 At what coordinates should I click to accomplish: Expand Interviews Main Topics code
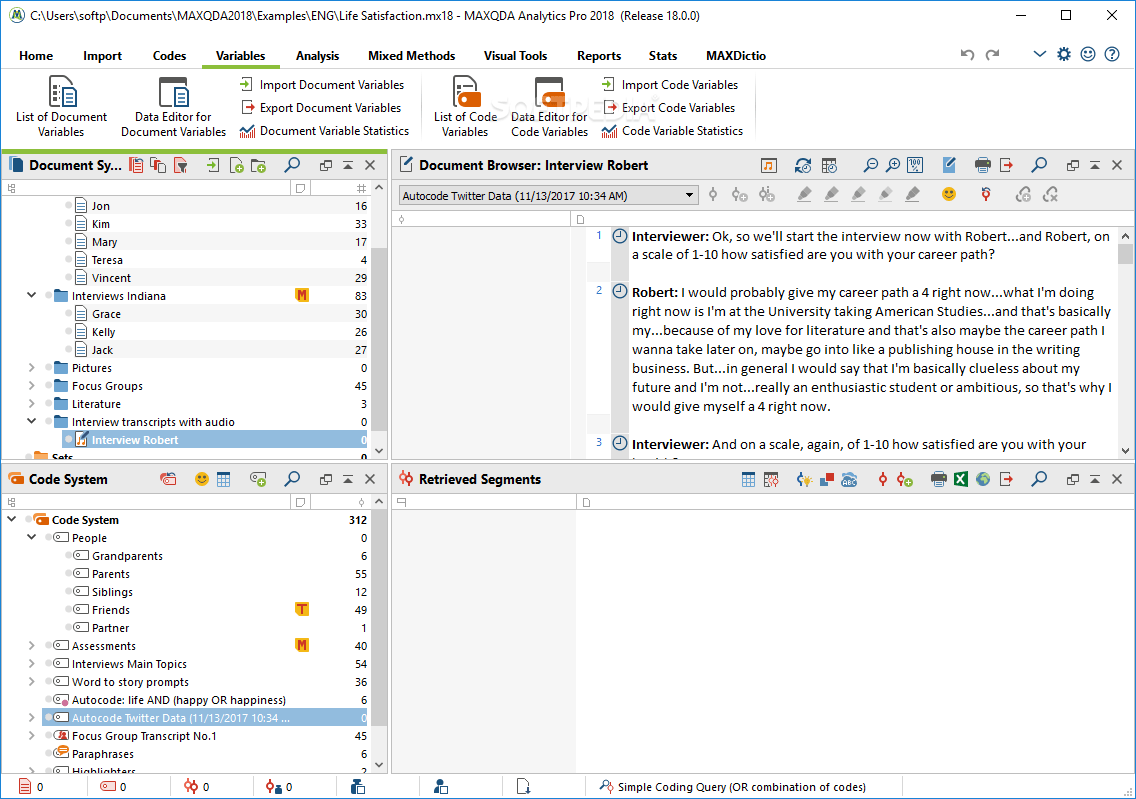click(x=31, y=664)
